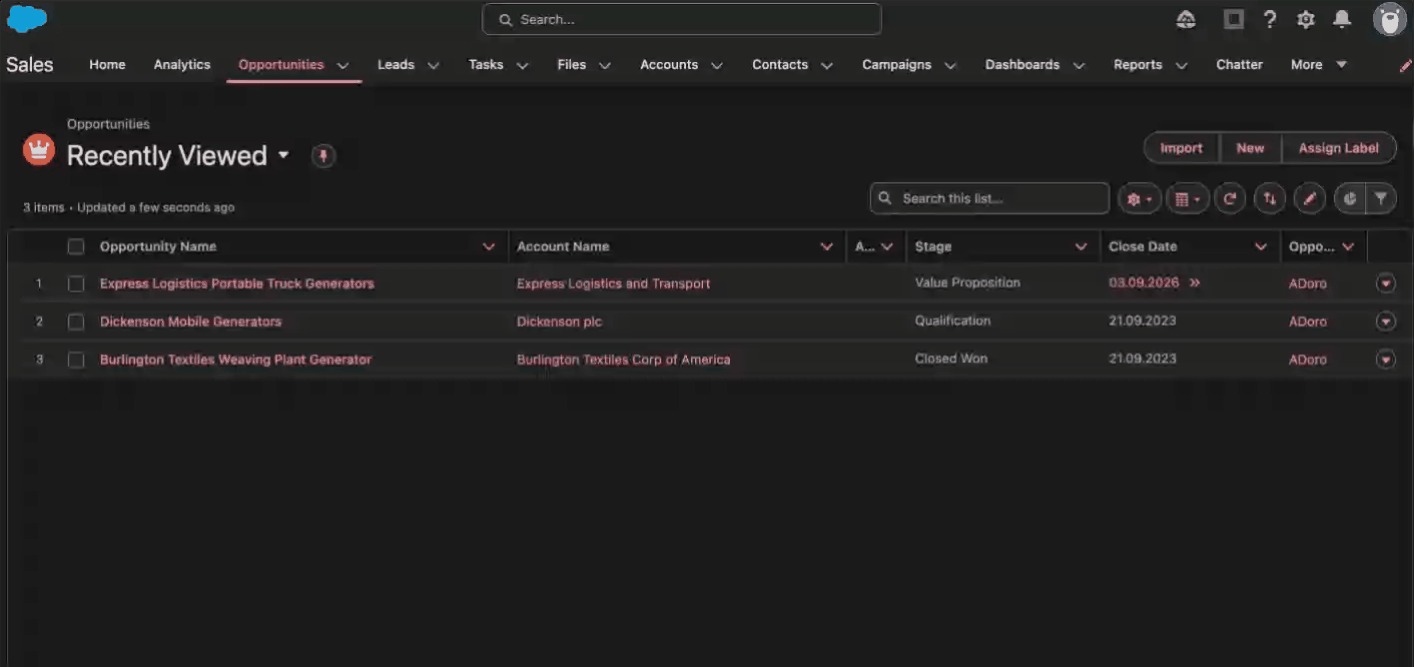Go to the Chatter tab
The width and height of the screenshot is (1414, 667).
[1239, 65]
